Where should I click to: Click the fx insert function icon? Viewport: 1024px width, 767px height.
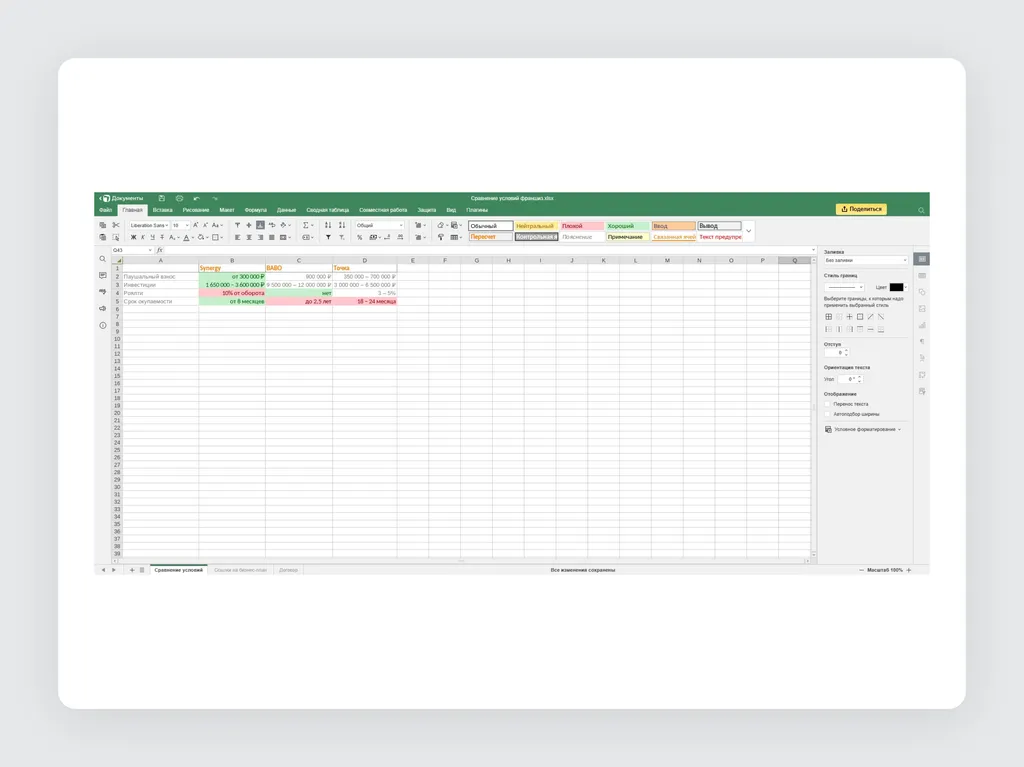(x=159, y=250)
